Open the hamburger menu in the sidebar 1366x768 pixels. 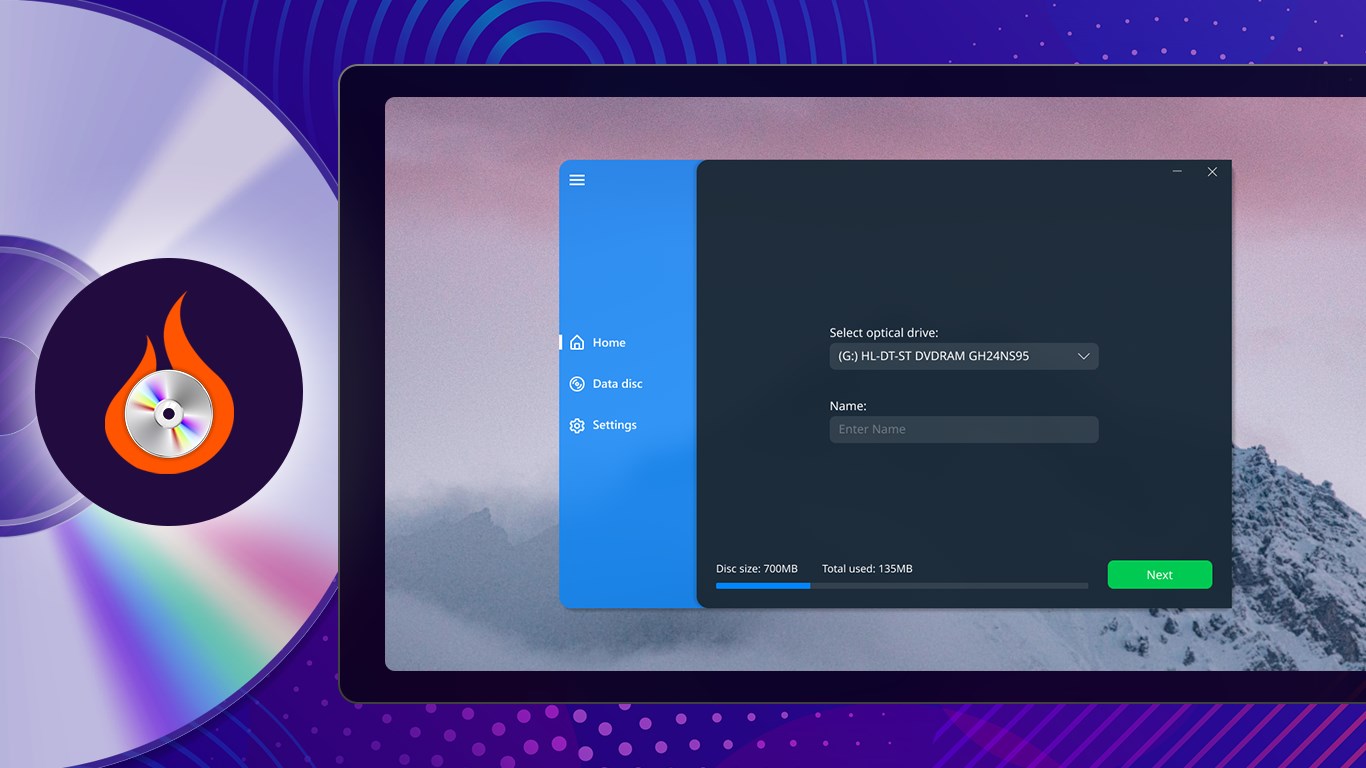coord(577,180)
